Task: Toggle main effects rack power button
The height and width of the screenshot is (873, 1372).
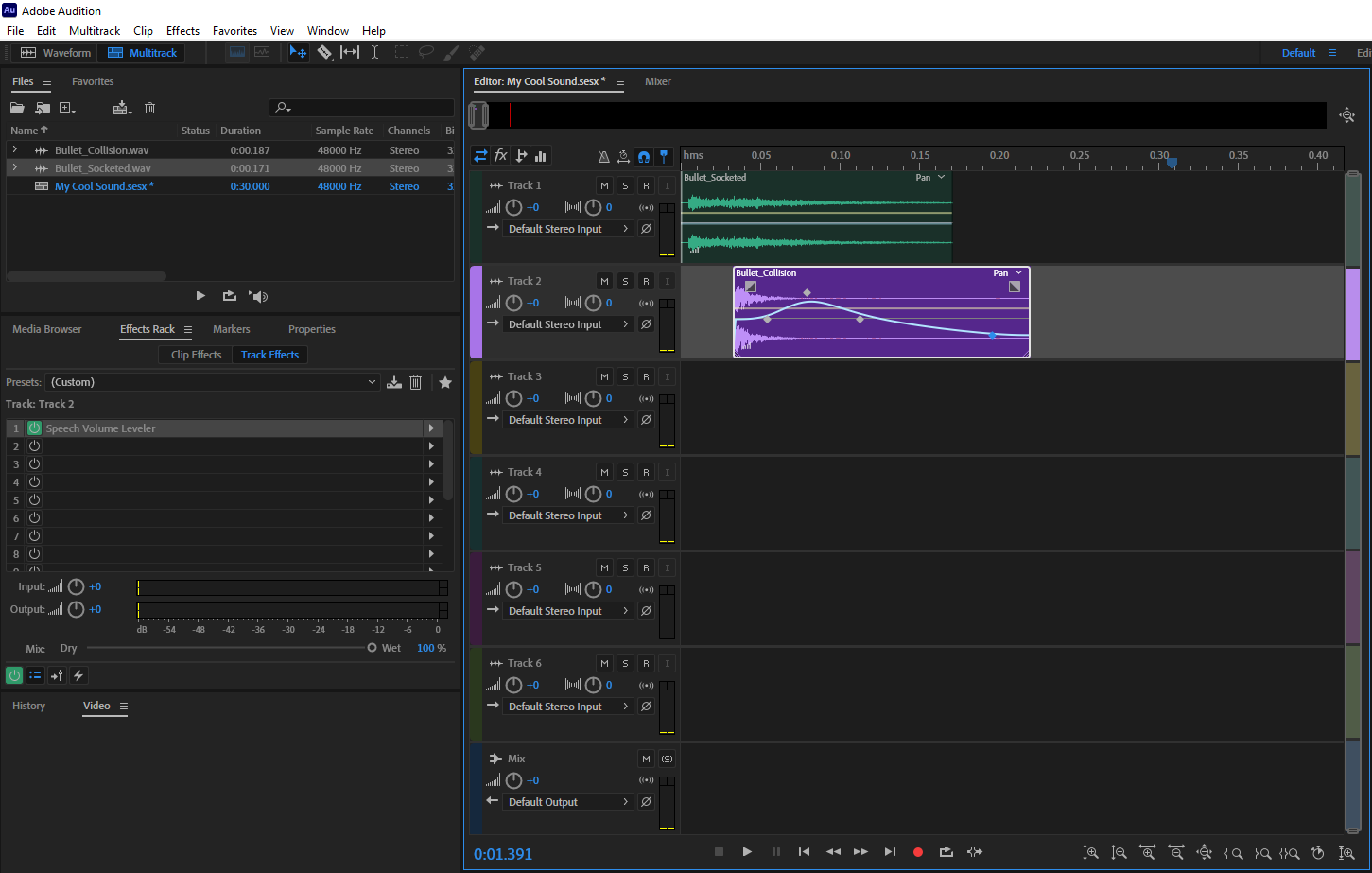Action: 14,675
